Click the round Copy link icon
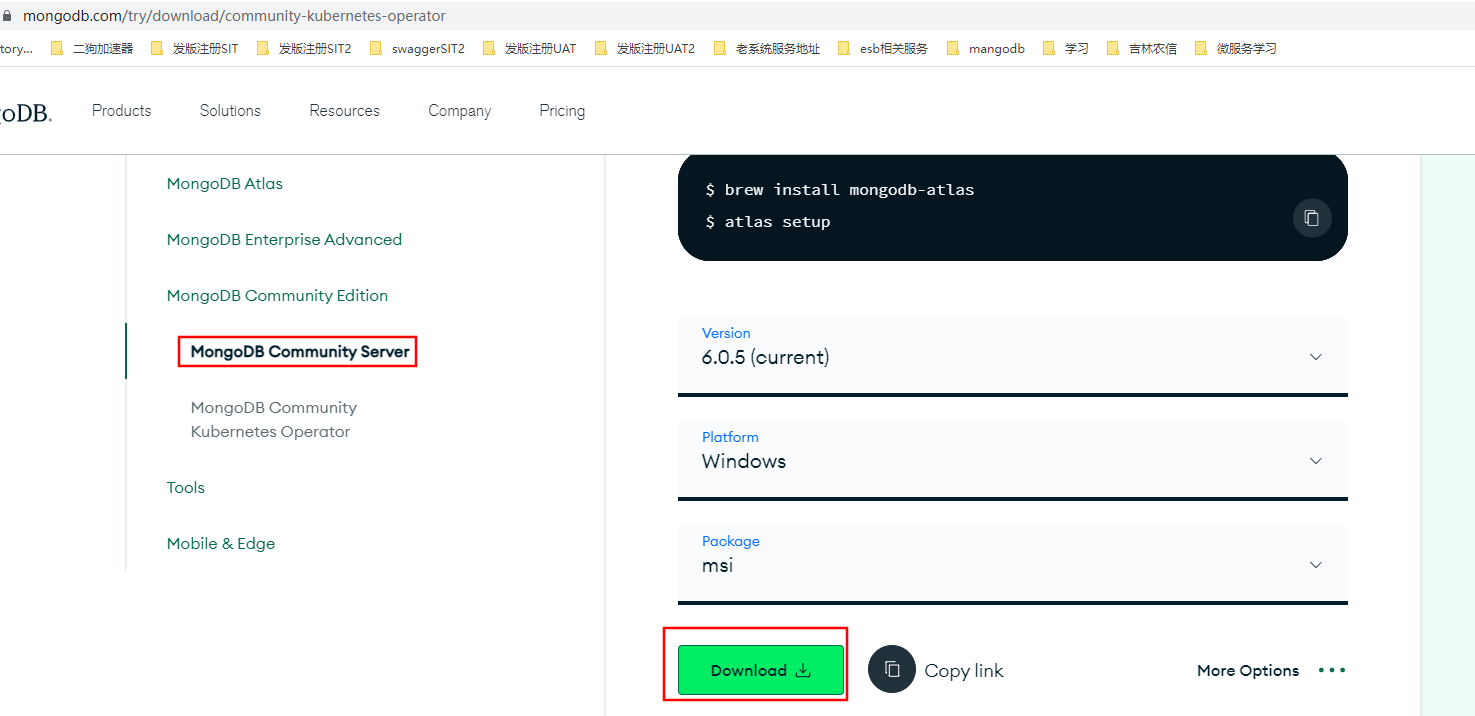 (x=892, y=670)
